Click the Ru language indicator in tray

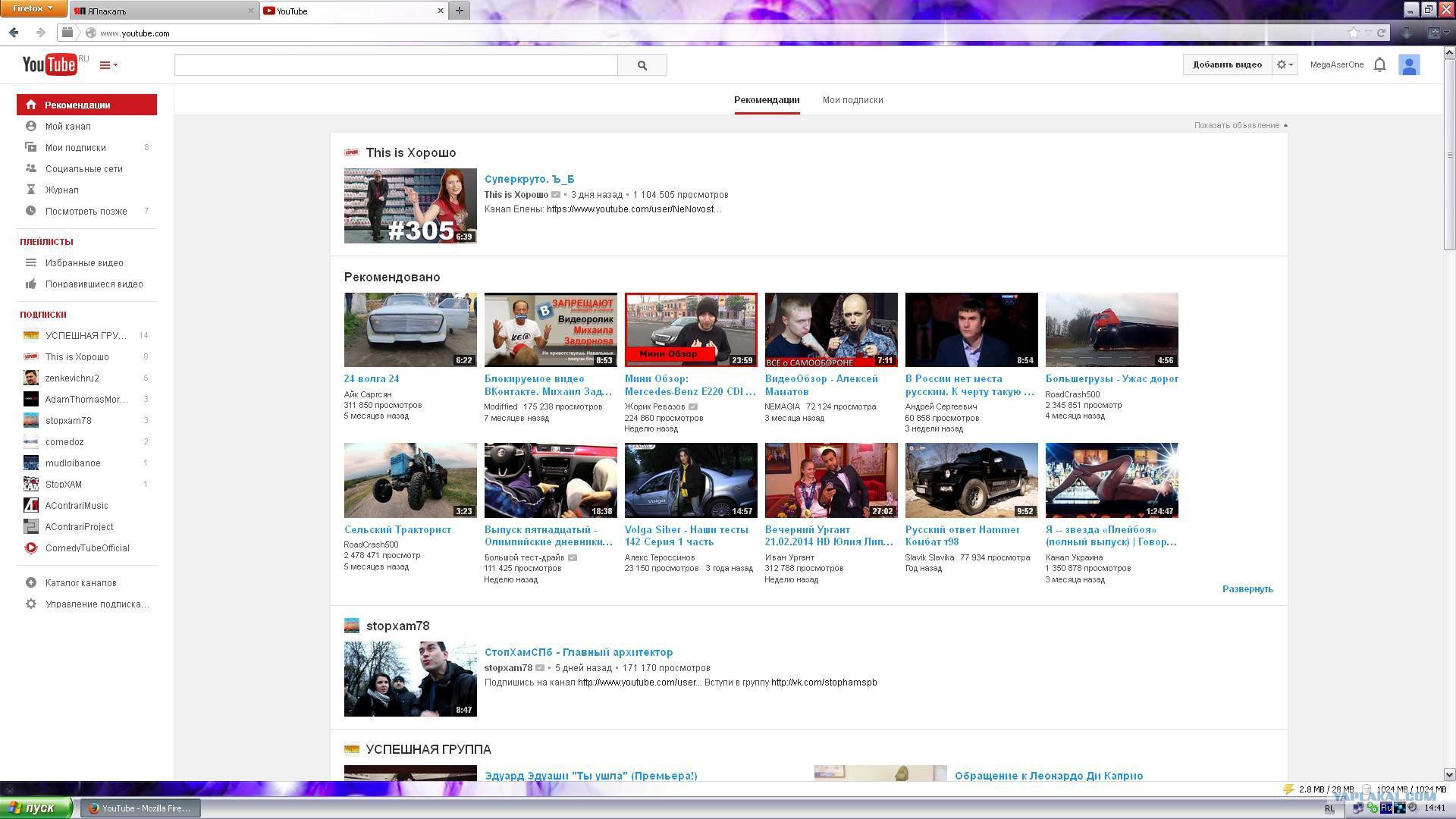pos(1386,808)
